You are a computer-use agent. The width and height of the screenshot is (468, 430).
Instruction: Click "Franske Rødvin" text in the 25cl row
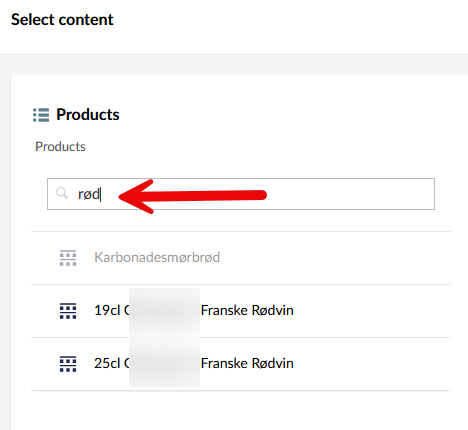(247, 363)
